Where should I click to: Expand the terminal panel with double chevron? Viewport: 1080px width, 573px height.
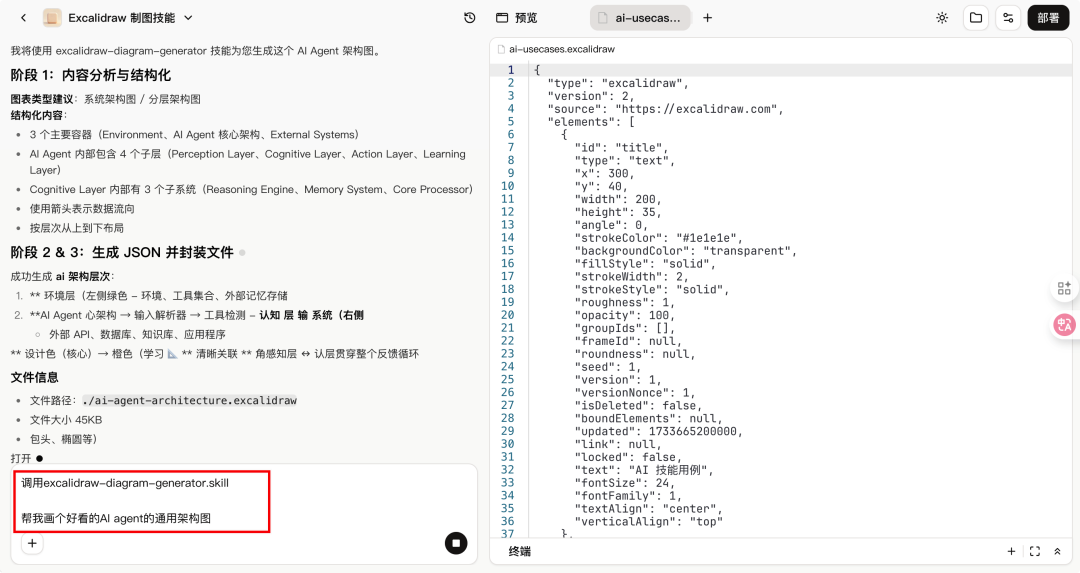(x=1057, y=551)
